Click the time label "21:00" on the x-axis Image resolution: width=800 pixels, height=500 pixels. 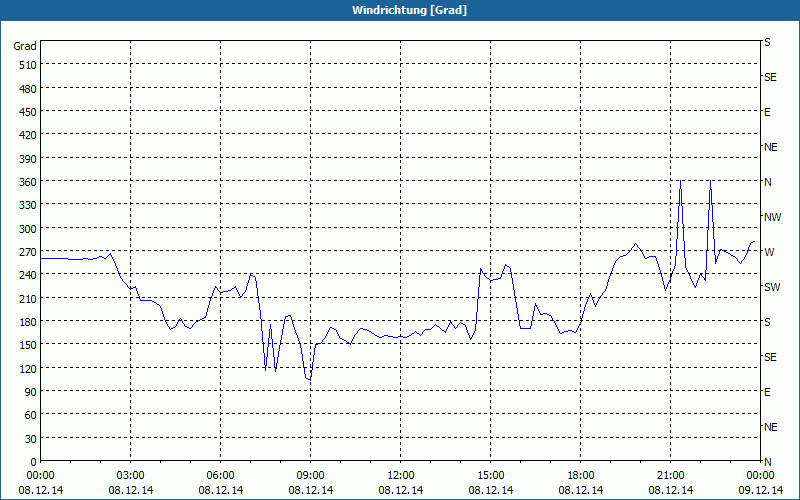point(671,476)
